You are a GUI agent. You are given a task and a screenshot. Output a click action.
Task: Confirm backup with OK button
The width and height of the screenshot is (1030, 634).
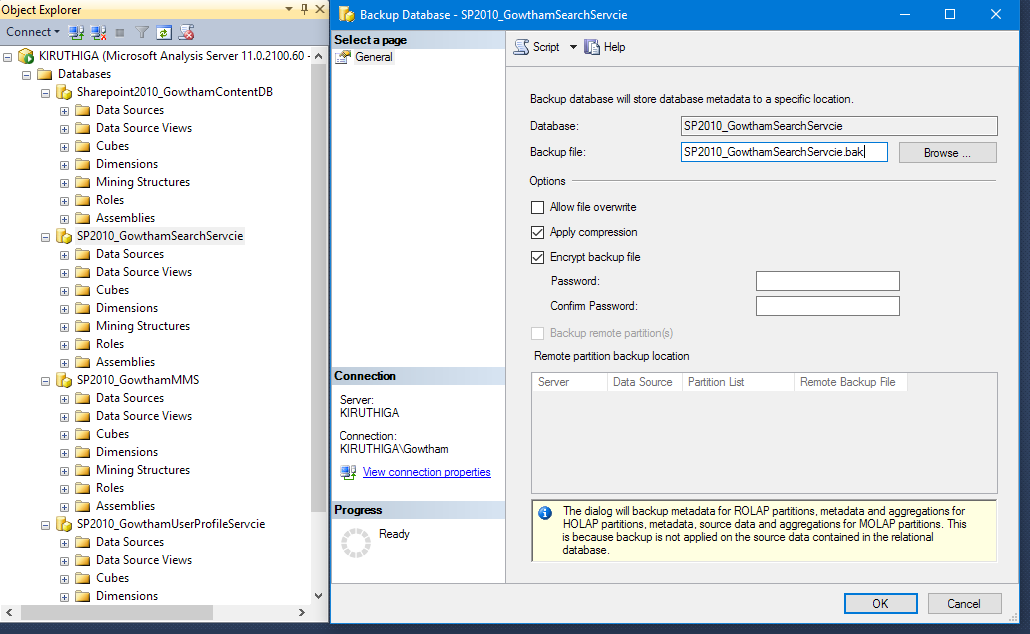tap(880, 604)
